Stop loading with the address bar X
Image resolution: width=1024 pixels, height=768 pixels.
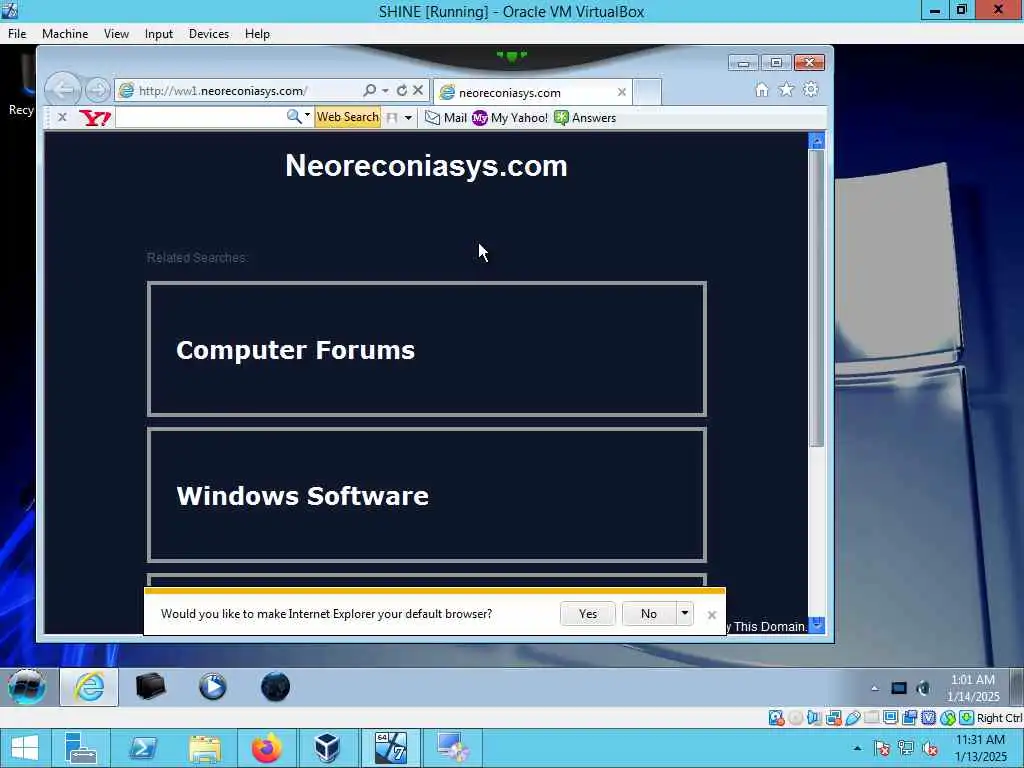tap(418, 90)
